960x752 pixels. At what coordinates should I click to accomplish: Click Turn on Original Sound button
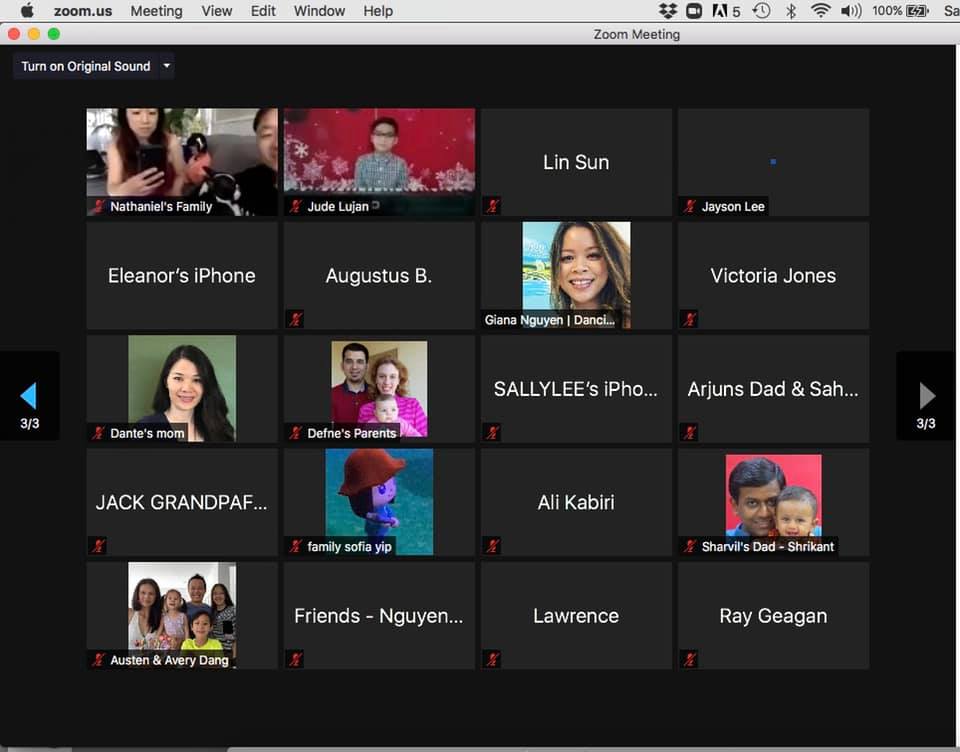pos(86,66)
